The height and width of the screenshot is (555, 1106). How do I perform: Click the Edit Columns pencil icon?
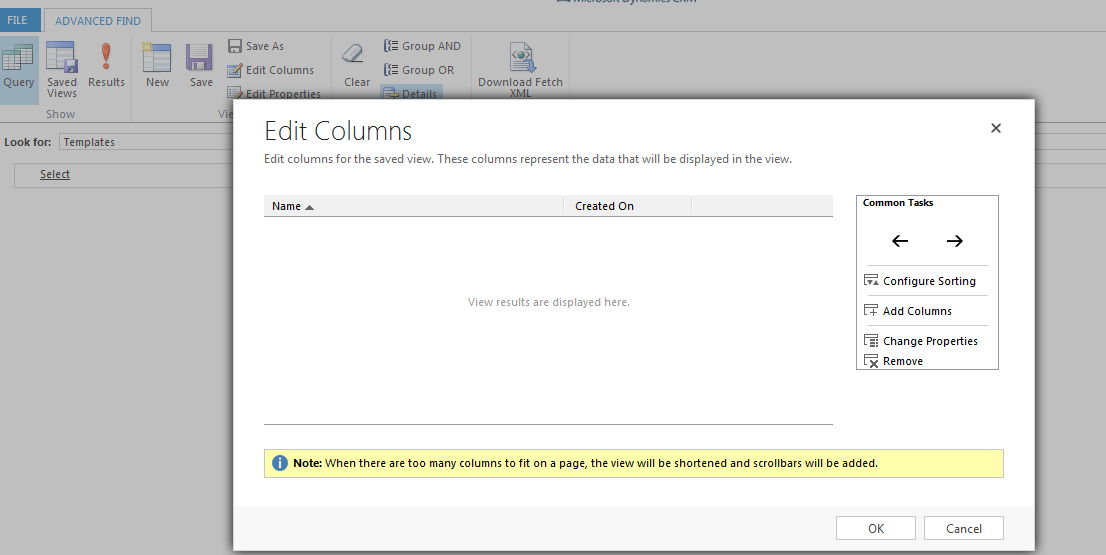pos(235,71)
